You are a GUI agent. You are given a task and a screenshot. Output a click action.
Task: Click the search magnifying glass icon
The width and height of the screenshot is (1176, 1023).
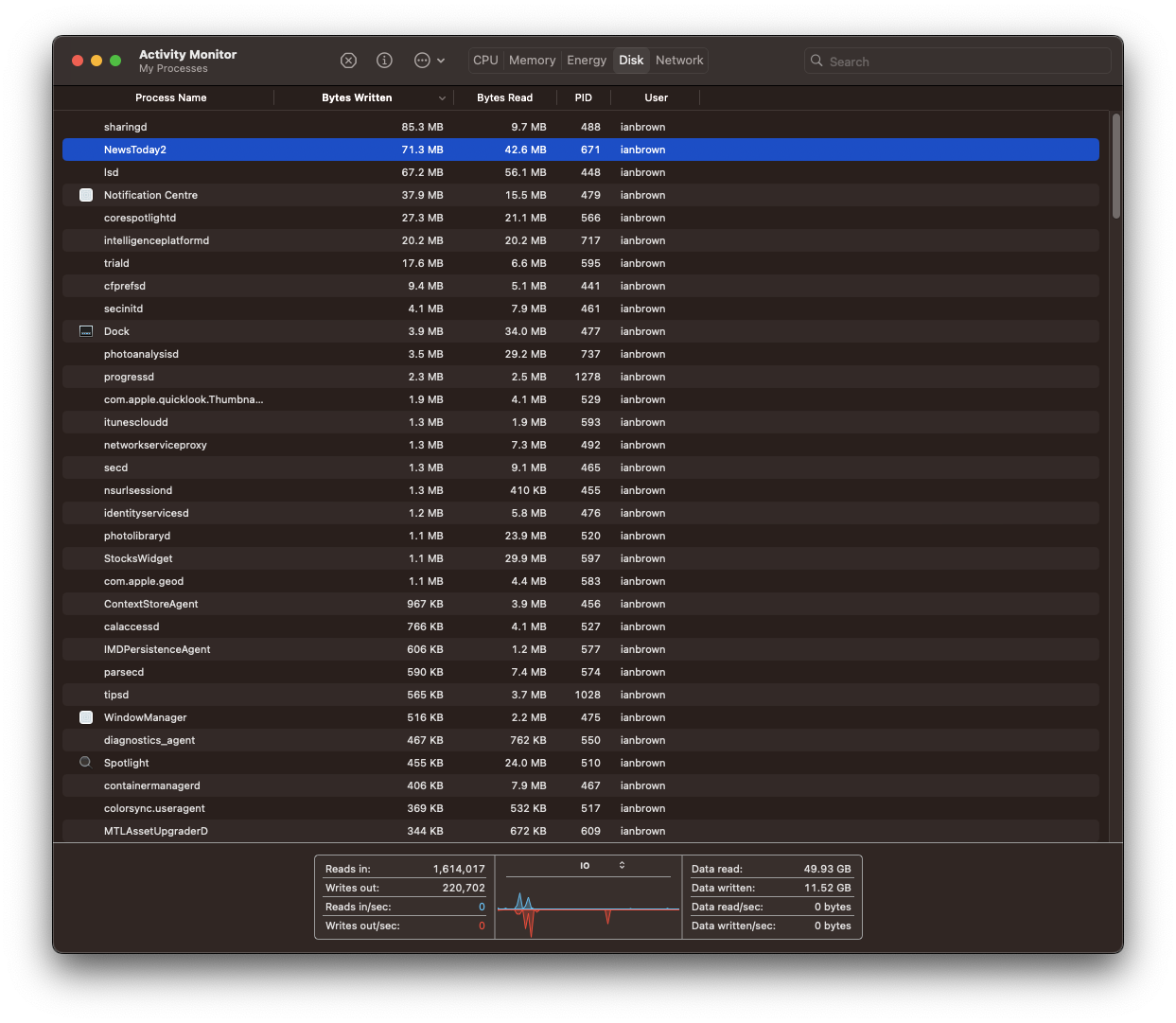pos(816,61)
